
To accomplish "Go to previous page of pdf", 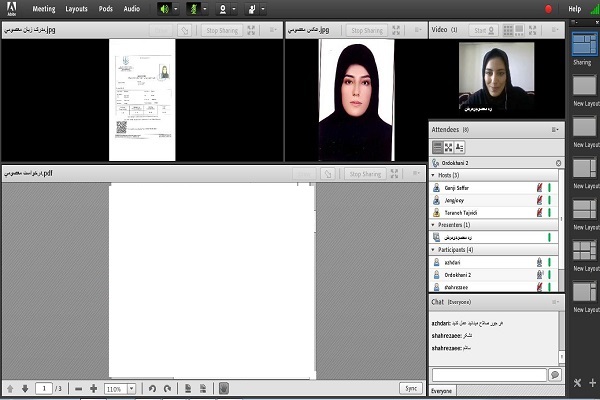I will 10,389.
